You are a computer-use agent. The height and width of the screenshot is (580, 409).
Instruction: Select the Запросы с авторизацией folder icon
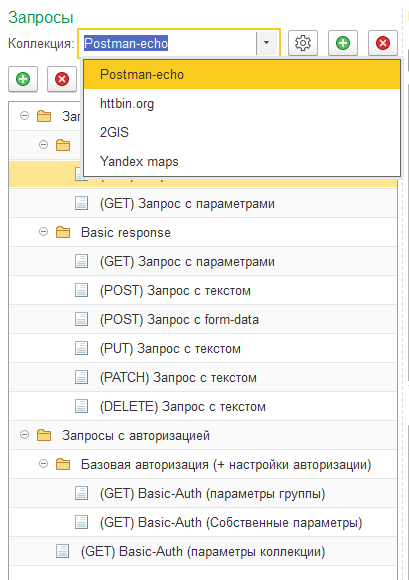click(x=44, y=435)
